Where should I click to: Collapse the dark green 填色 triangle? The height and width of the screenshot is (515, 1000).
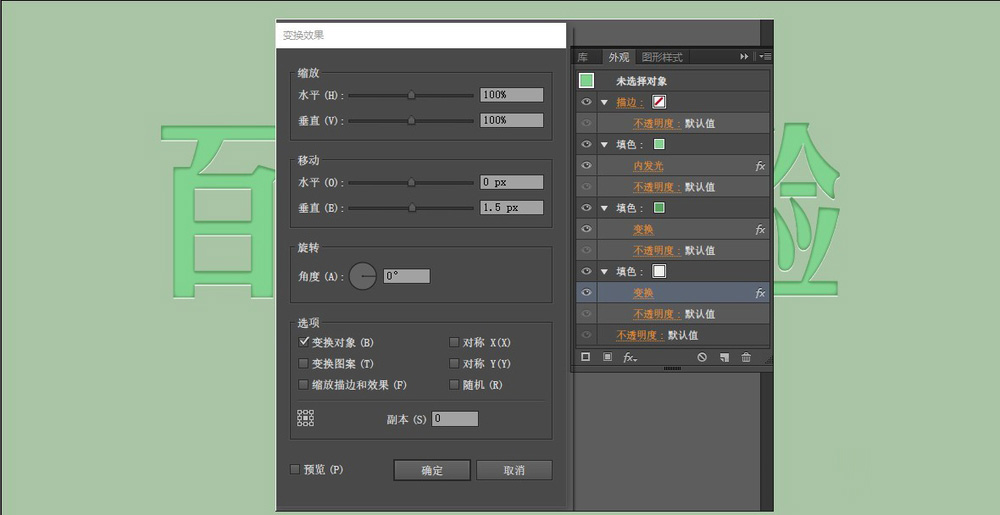[x=605, y=208]
